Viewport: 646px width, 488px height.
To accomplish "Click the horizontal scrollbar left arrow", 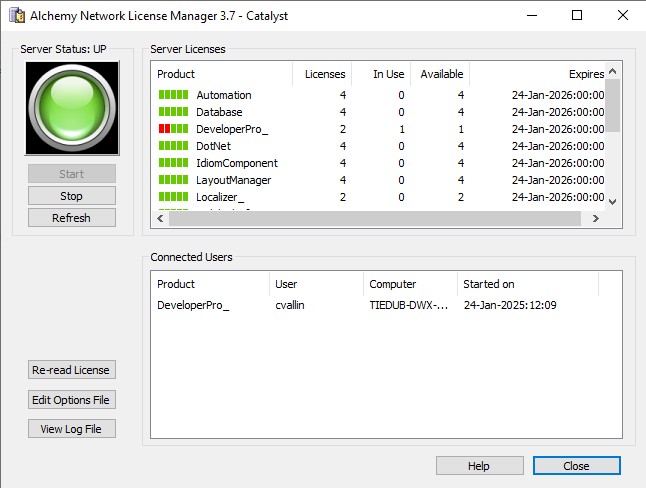I will click(x=160, y=218).
